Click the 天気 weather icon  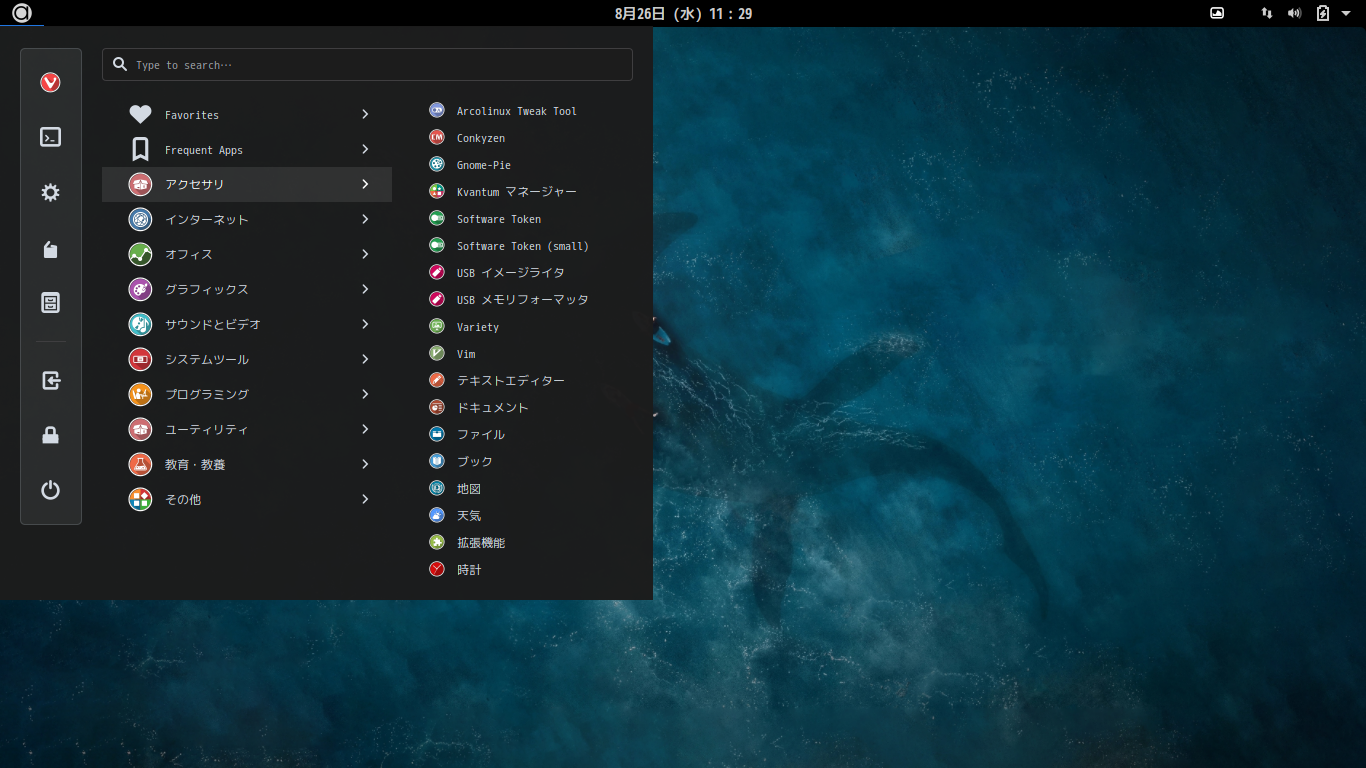pyautogui.click(x=437, y=516)
